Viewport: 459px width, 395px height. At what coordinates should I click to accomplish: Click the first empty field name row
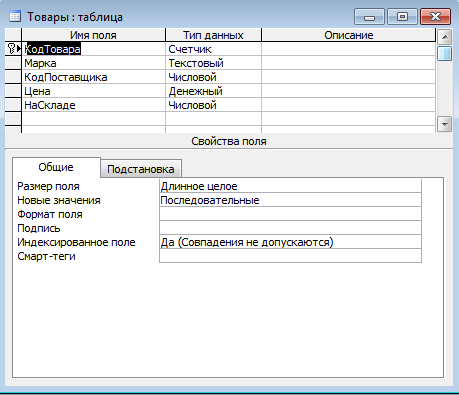(x=93, y=119)
